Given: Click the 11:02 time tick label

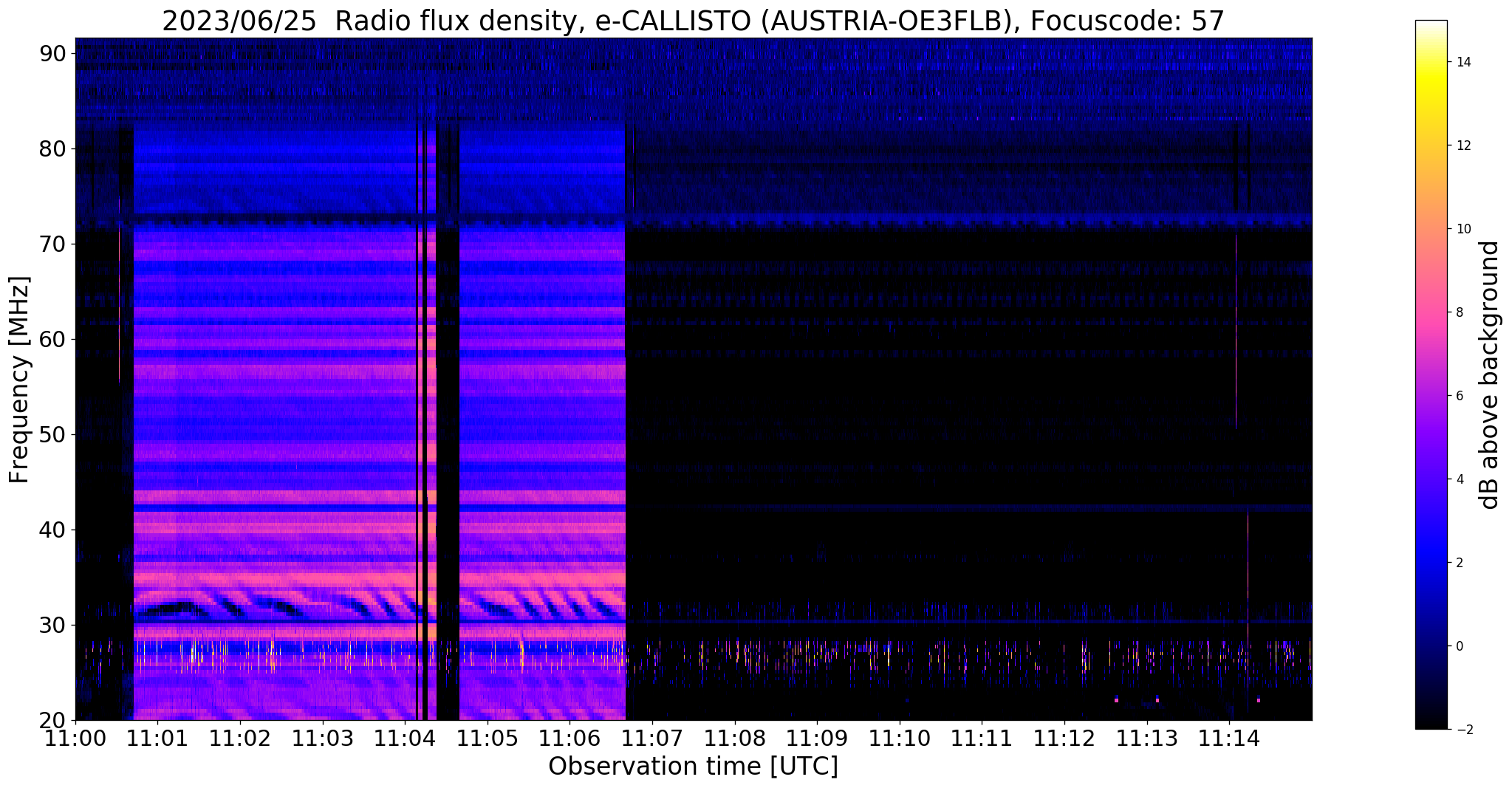Looking at the screenshot, I should (x=240, y=738).
